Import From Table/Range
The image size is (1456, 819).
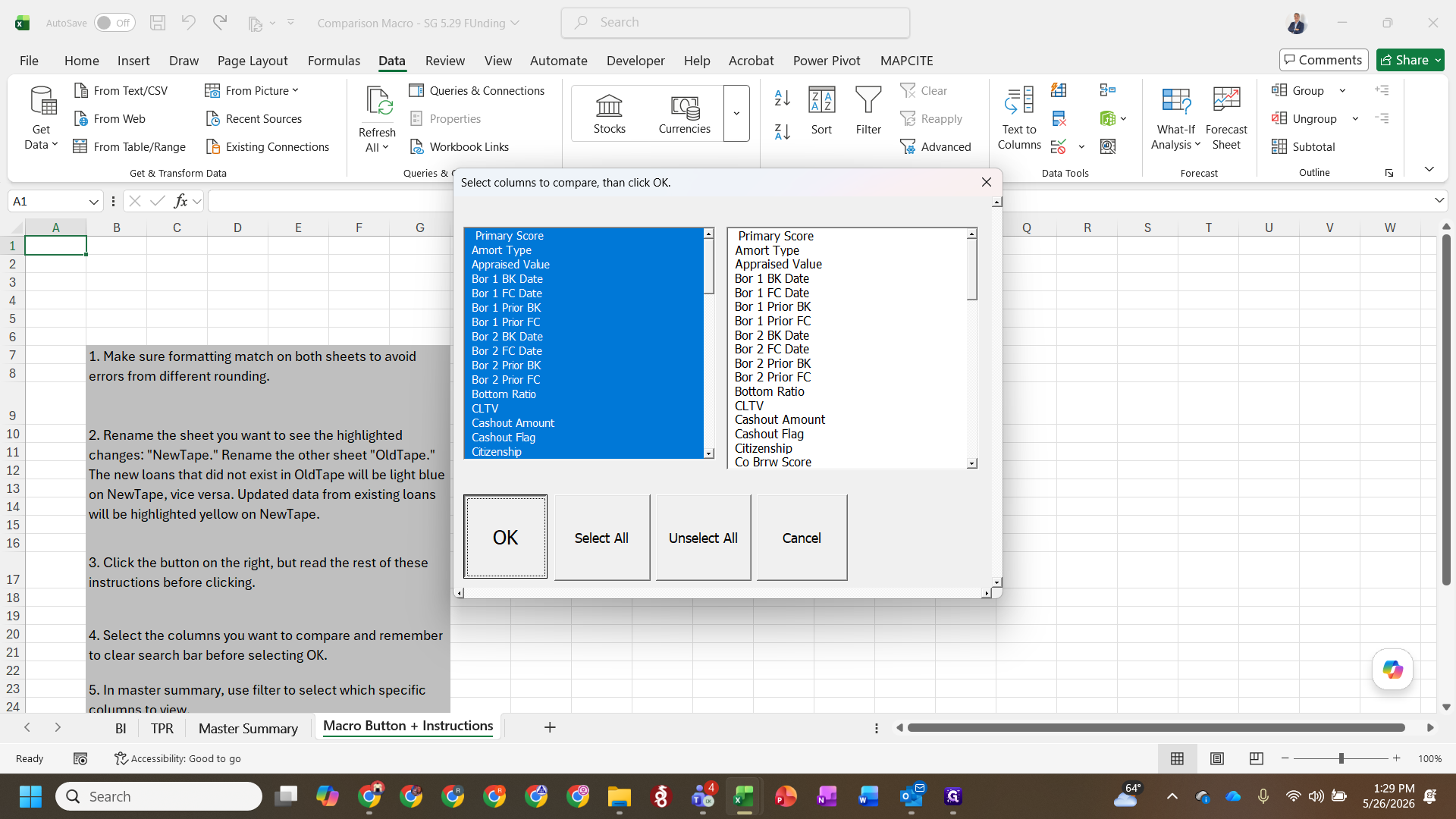(130, 146)
